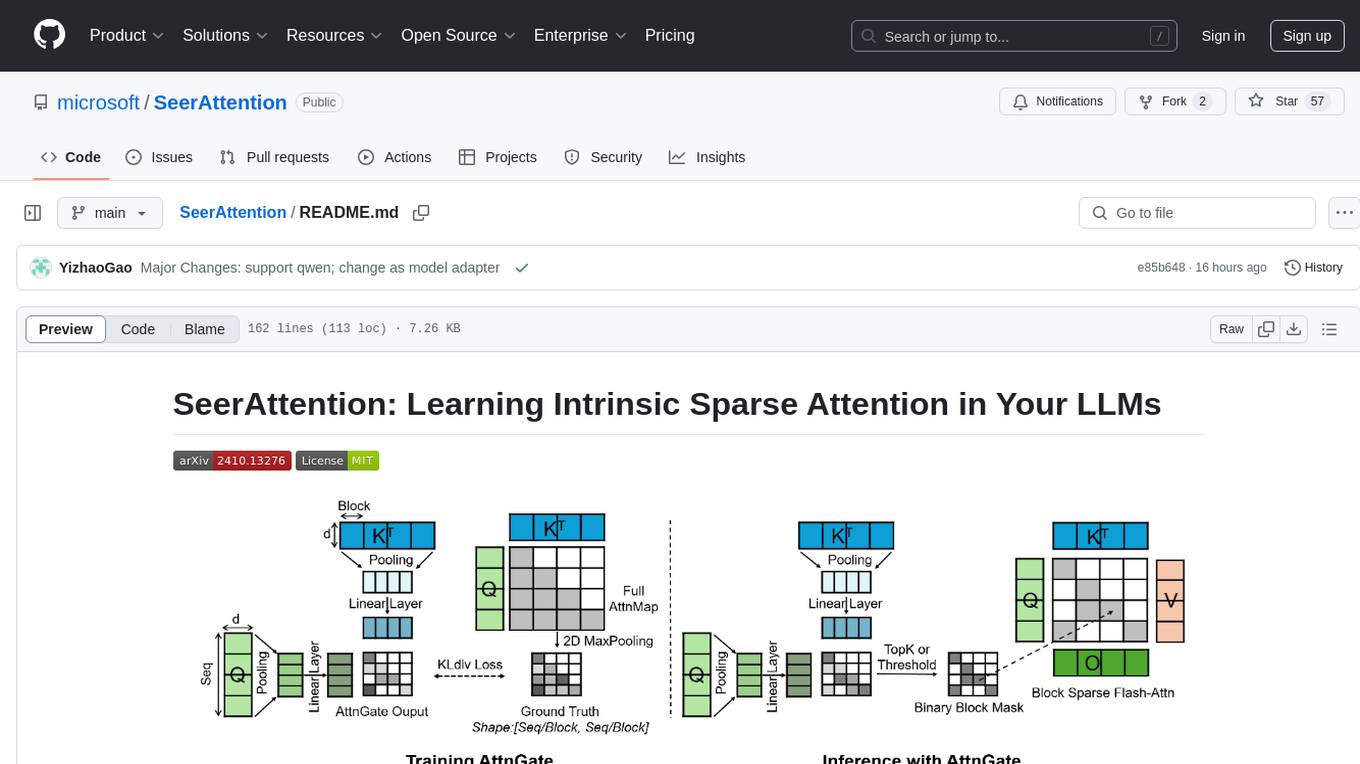Open the Security tab
The image size is (1360, 764).
603,157
